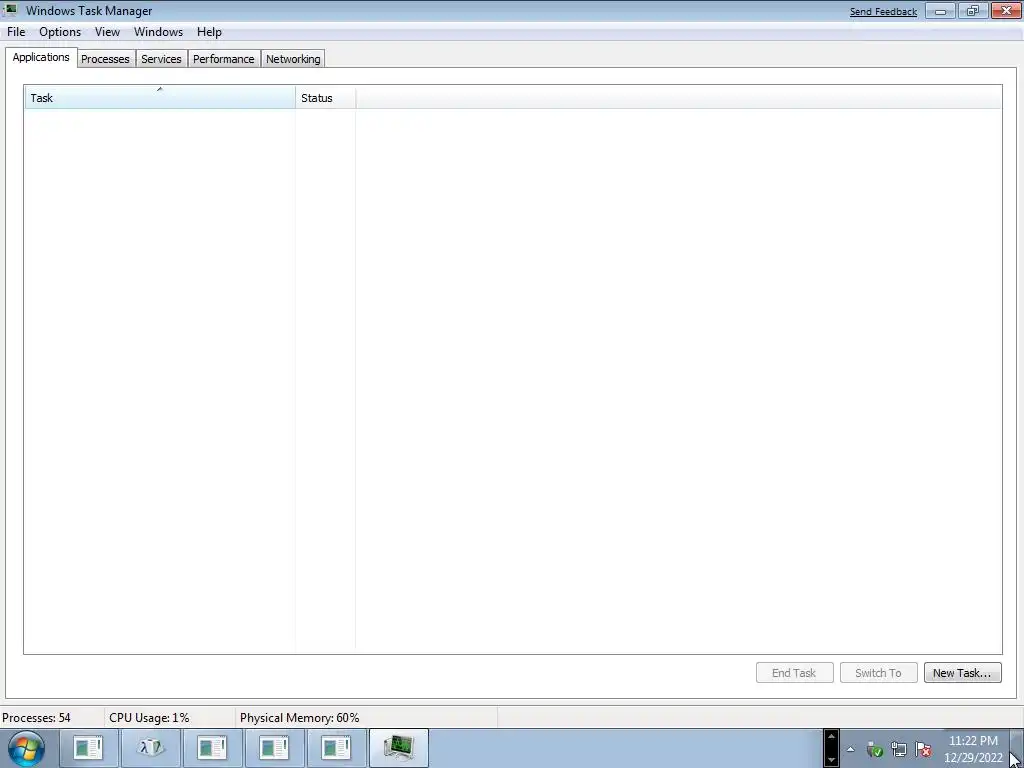This screenshot has width=1024, height=768.
Task: Open the network tray icon
Action: (x=899, y=749)
